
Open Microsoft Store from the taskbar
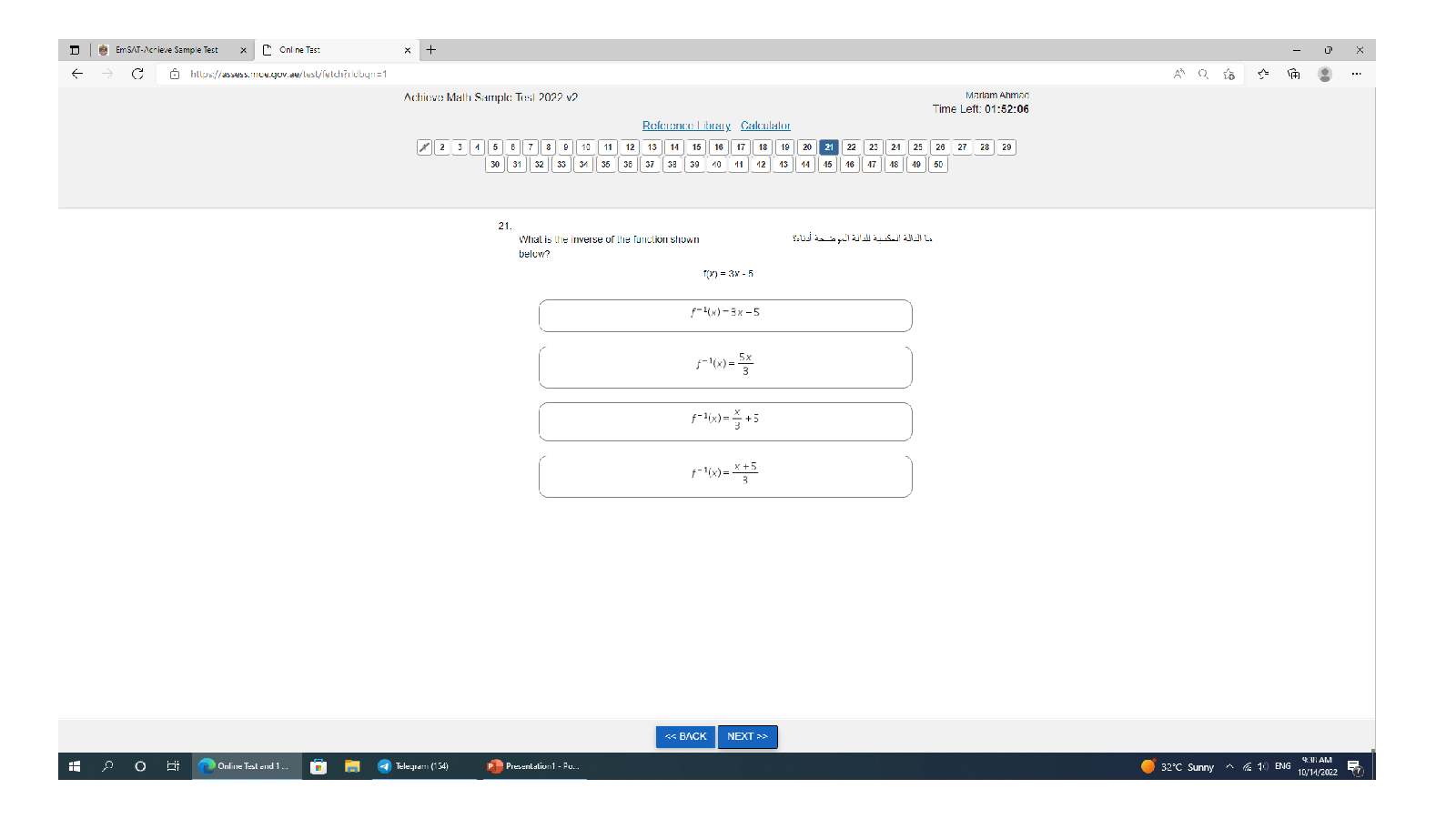[x=318, y=766]
